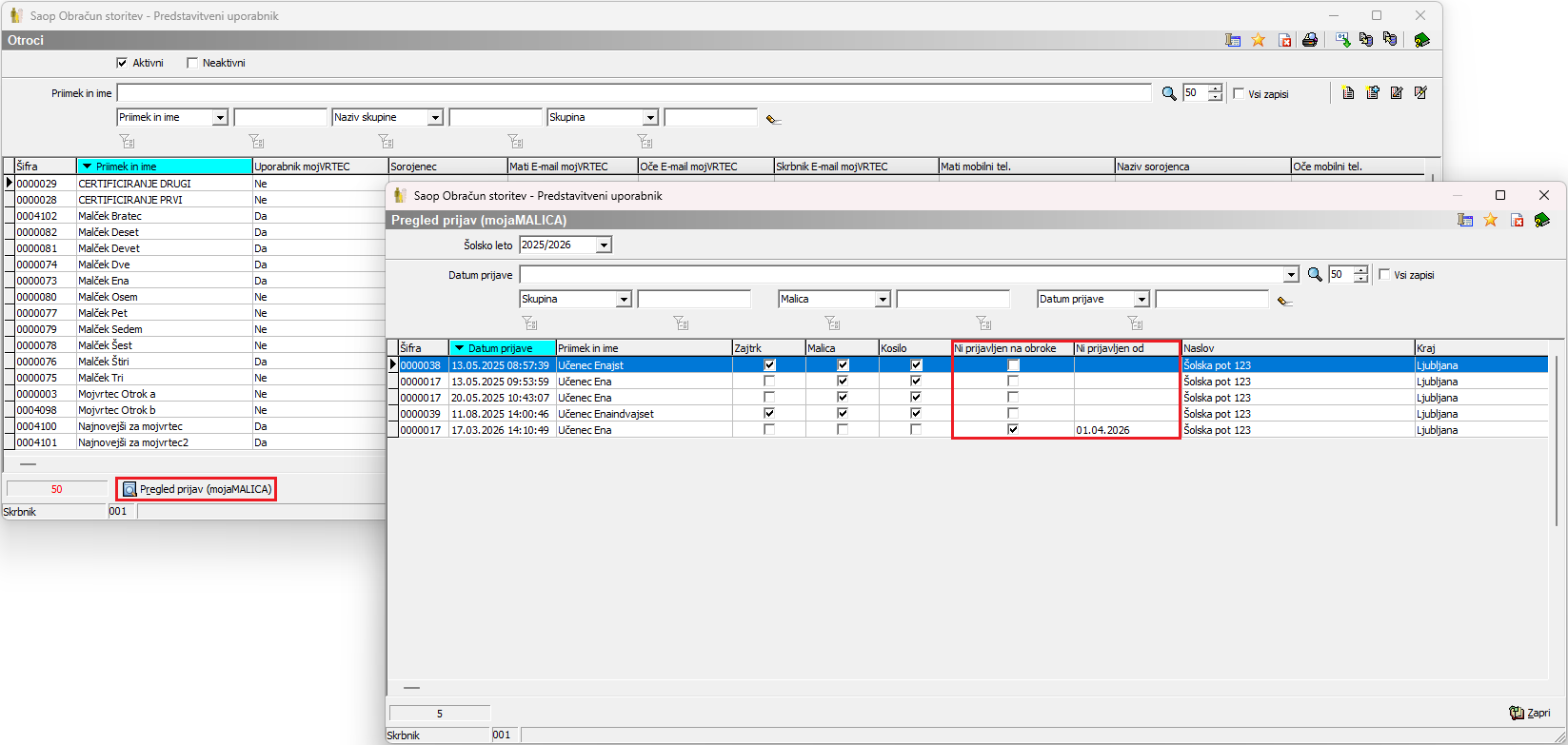Toggle Ni prijavljen na obroke in 17.03.2026 row
The image size is (1568, 745).
[1013, 430]
